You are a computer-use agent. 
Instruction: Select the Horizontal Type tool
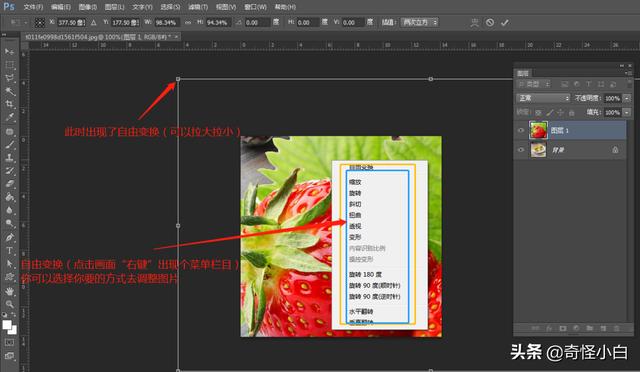point(9,251)
